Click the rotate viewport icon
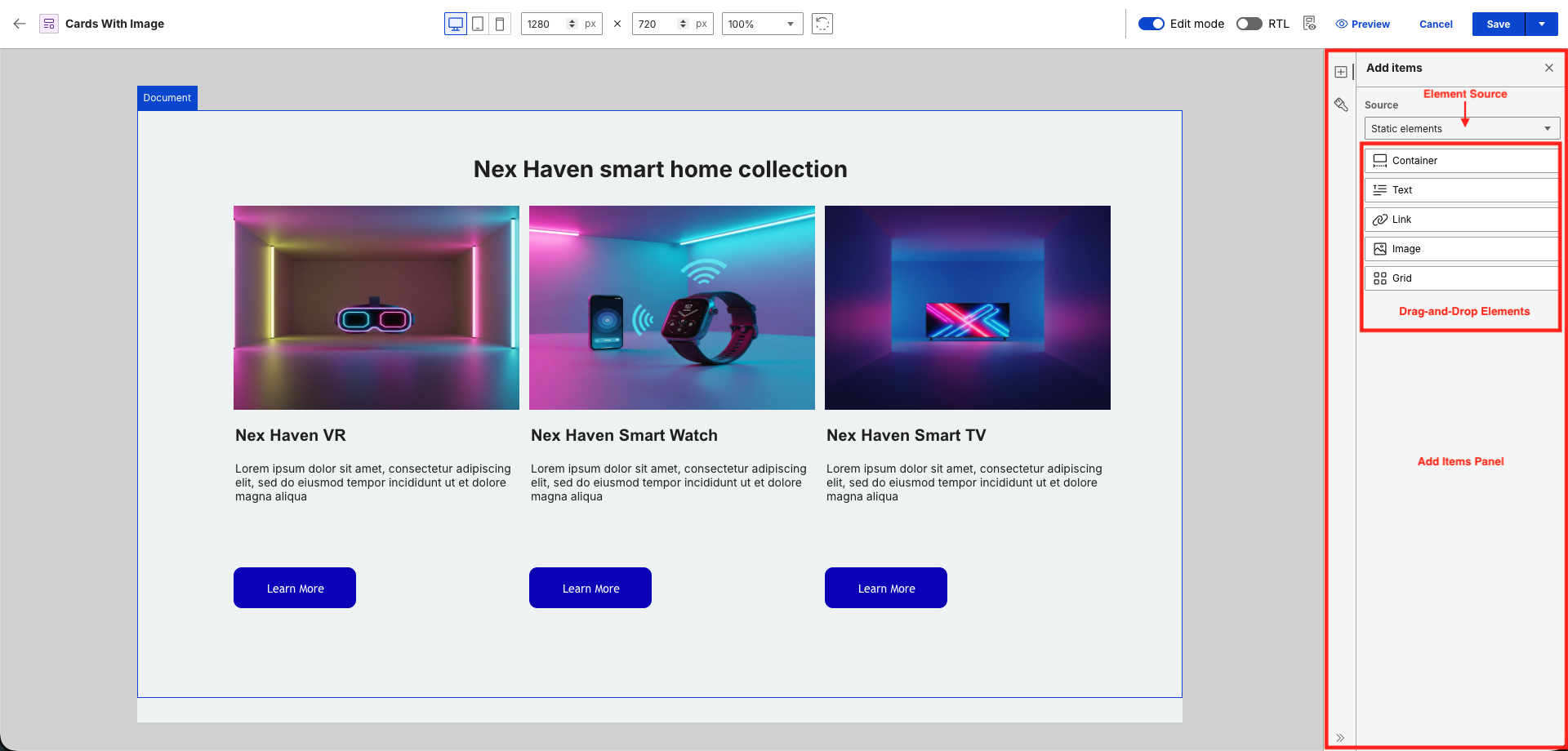 pos(822,24)
